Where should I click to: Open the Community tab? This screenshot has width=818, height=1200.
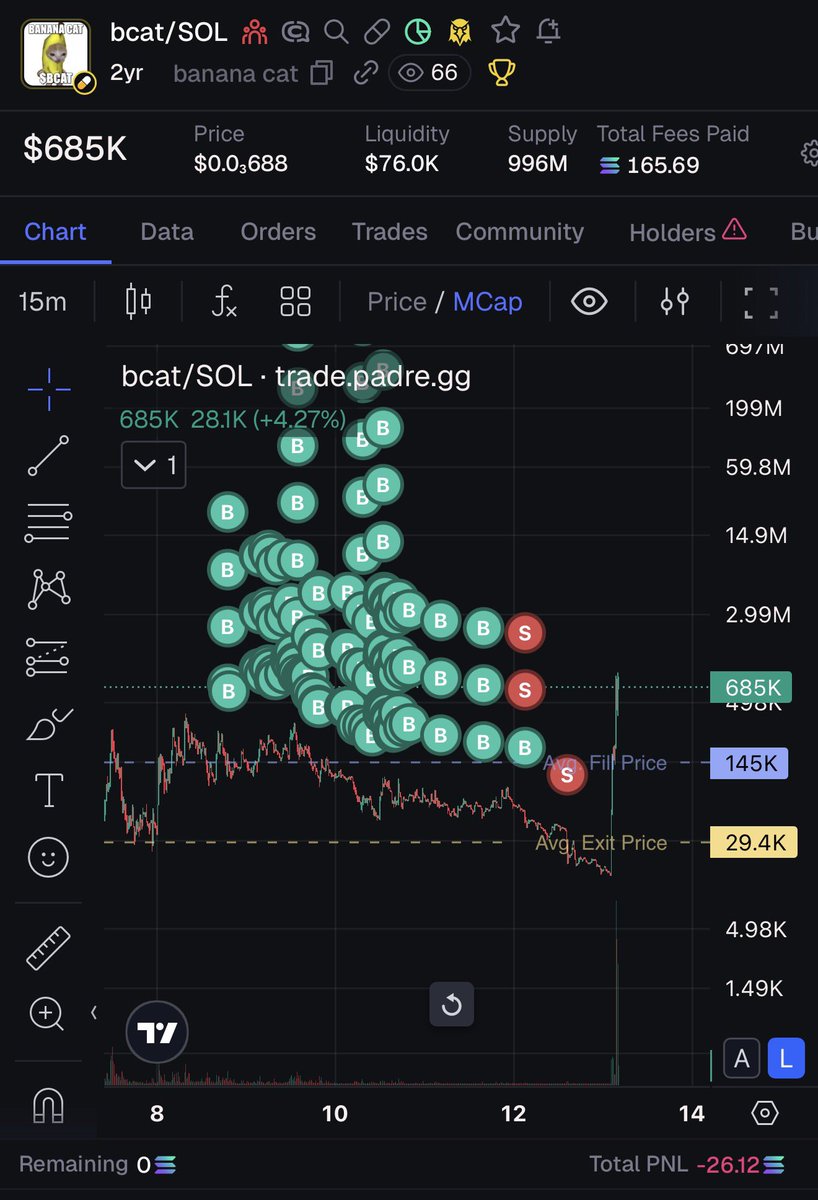519,231
